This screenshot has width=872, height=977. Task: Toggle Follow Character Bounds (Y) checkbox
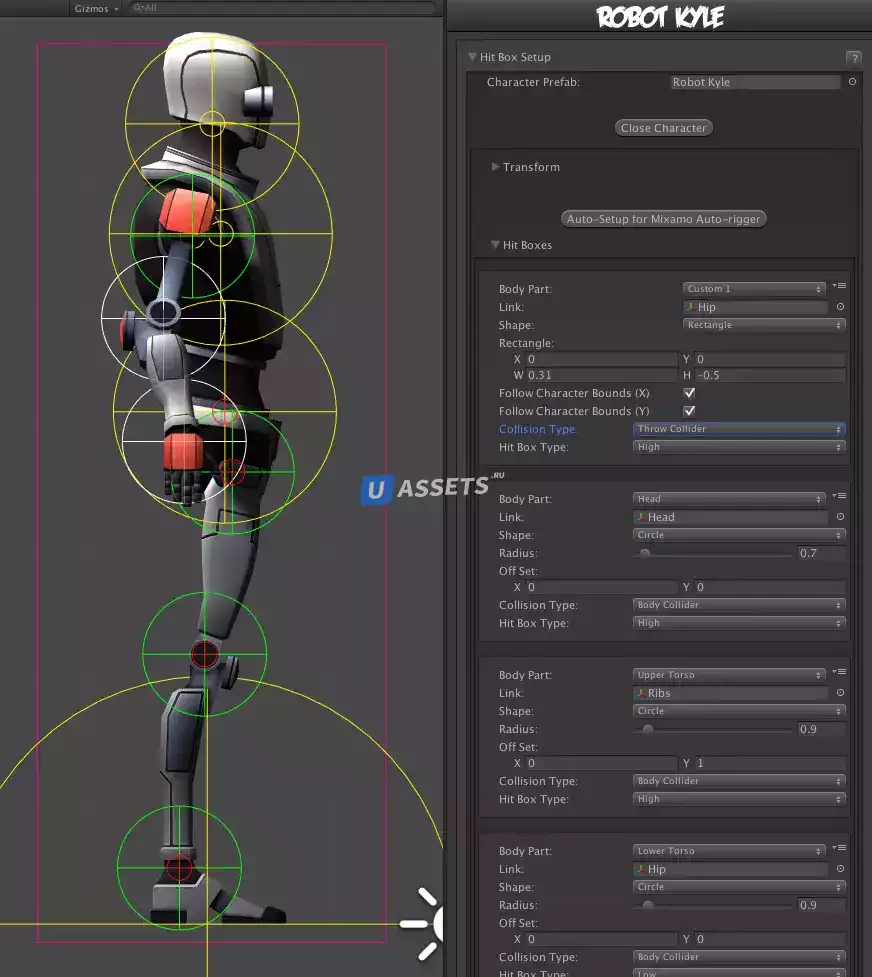tap(689, 411)
